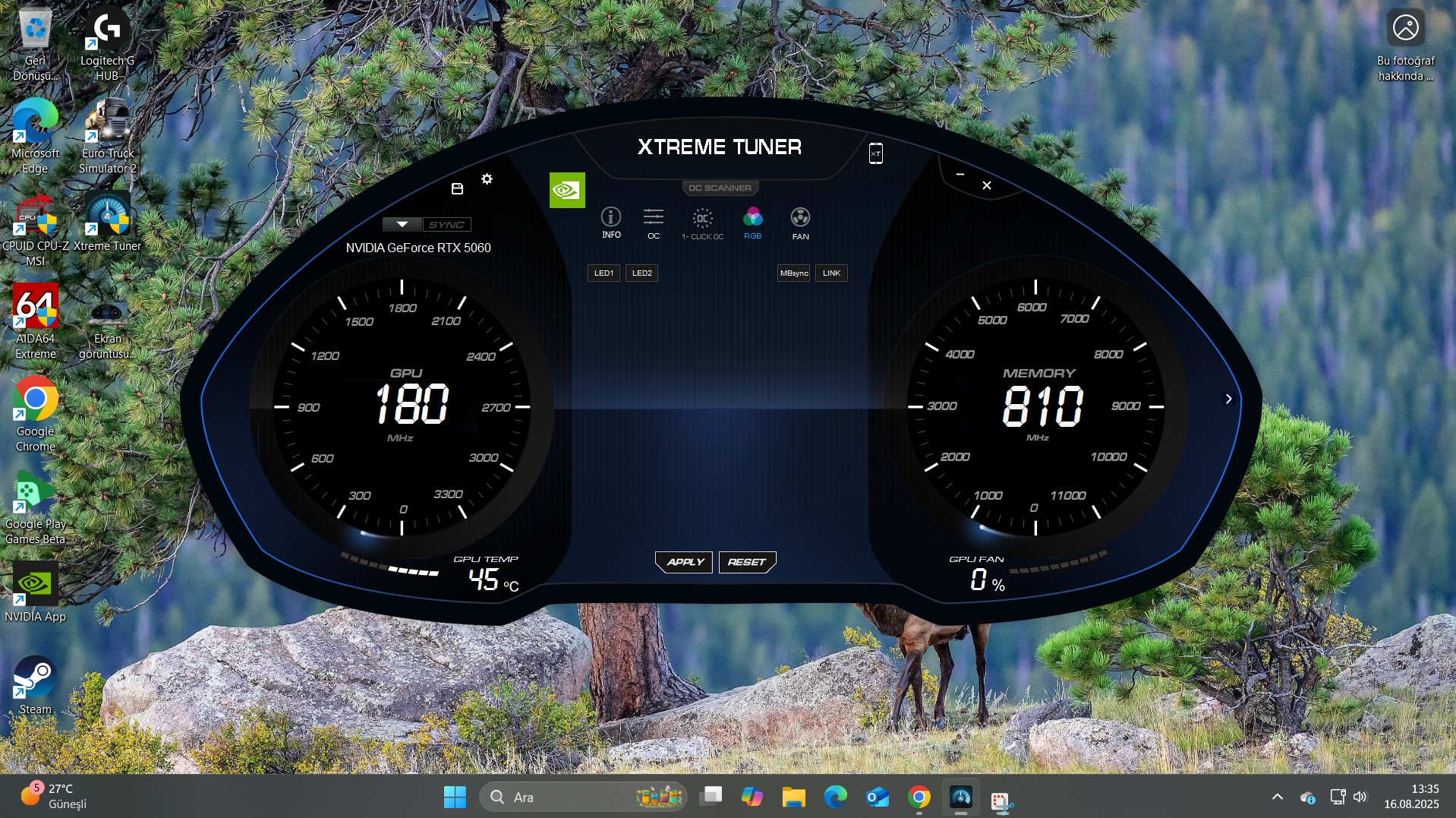
Task: Select the Steam desktop shortcut
Action: click(35, 685)
